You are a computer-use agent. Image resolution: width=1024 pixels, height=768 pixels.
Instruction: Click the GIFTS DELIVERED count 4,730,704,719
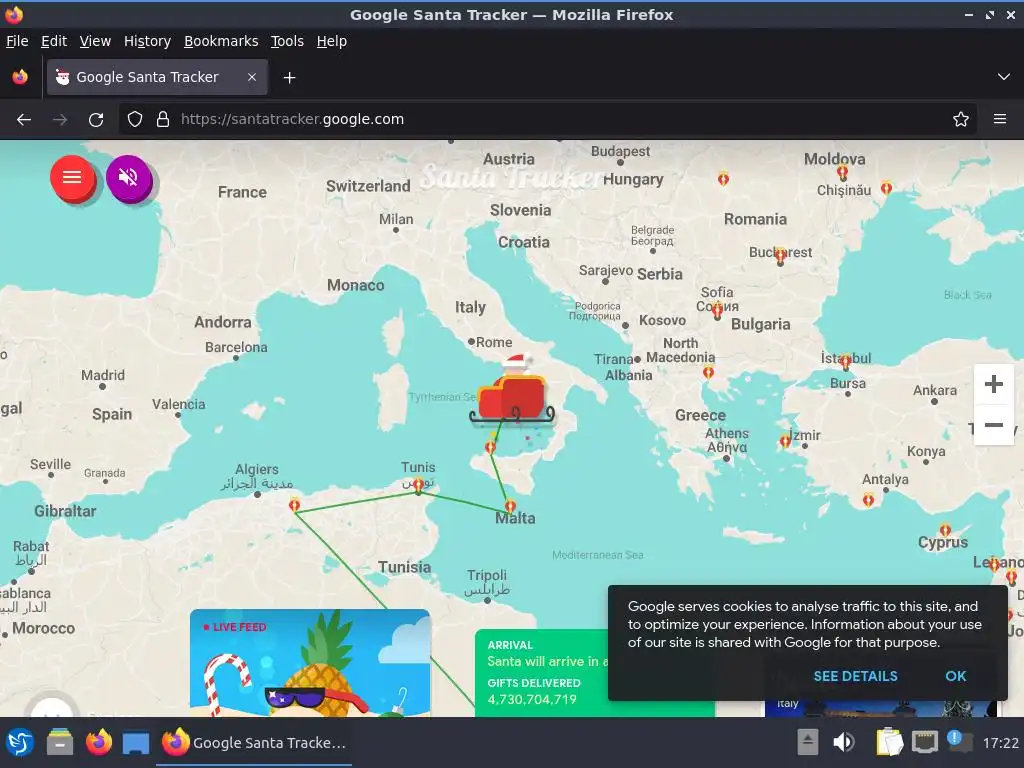(x=532, y=699)
